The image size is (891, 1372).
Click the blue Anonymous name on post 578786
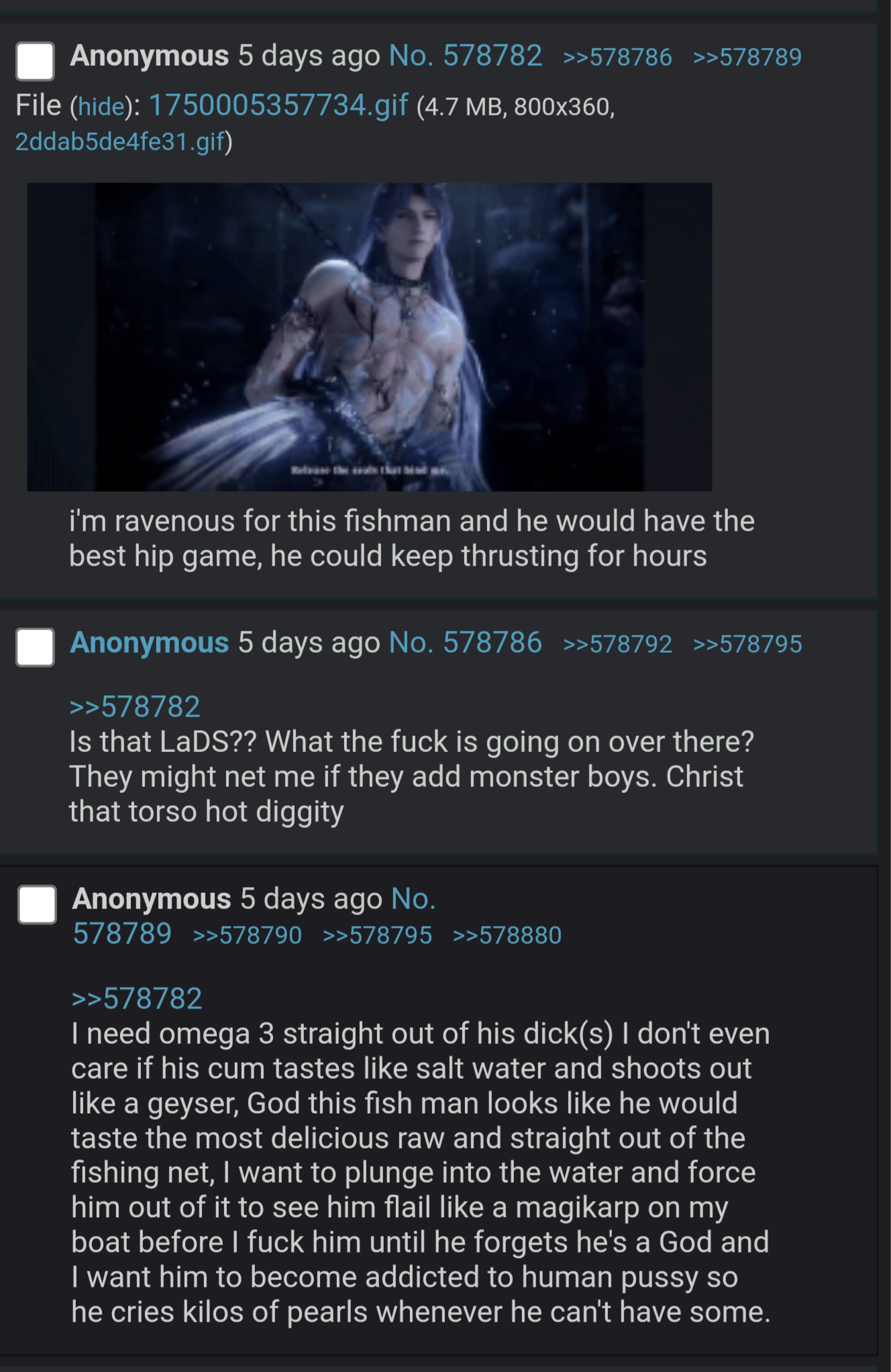(150, 643)
